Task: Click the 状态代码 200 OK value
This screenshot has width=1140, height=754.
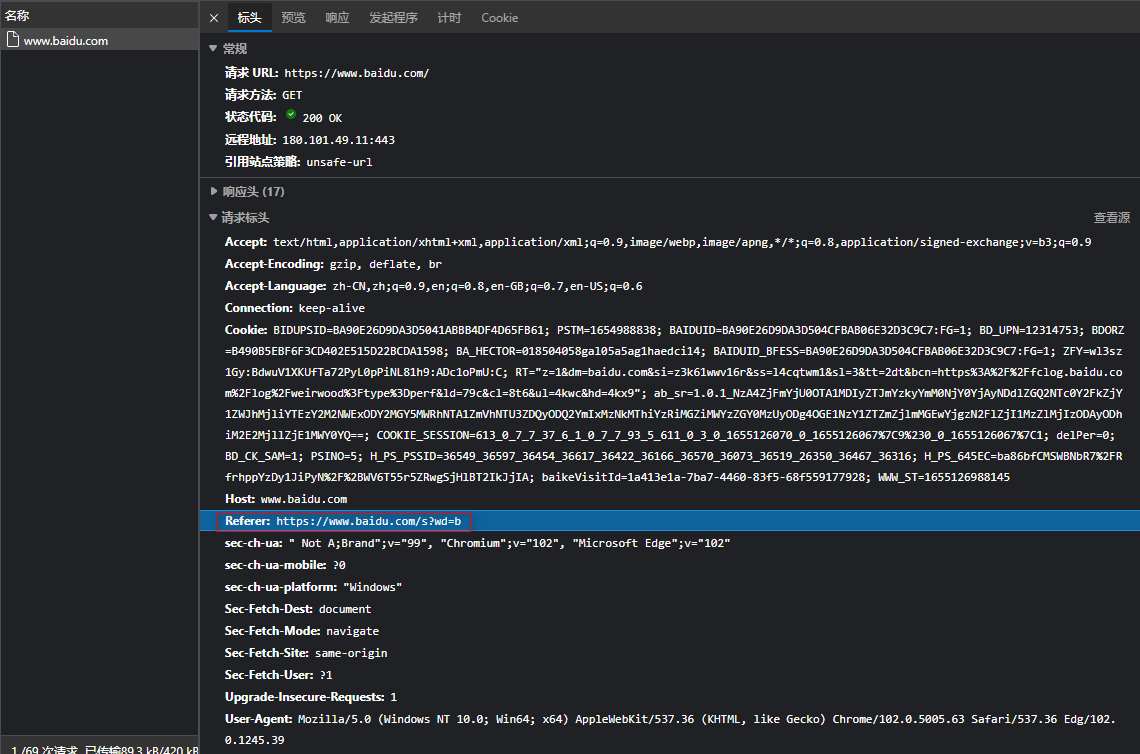Action: (322, 118)
